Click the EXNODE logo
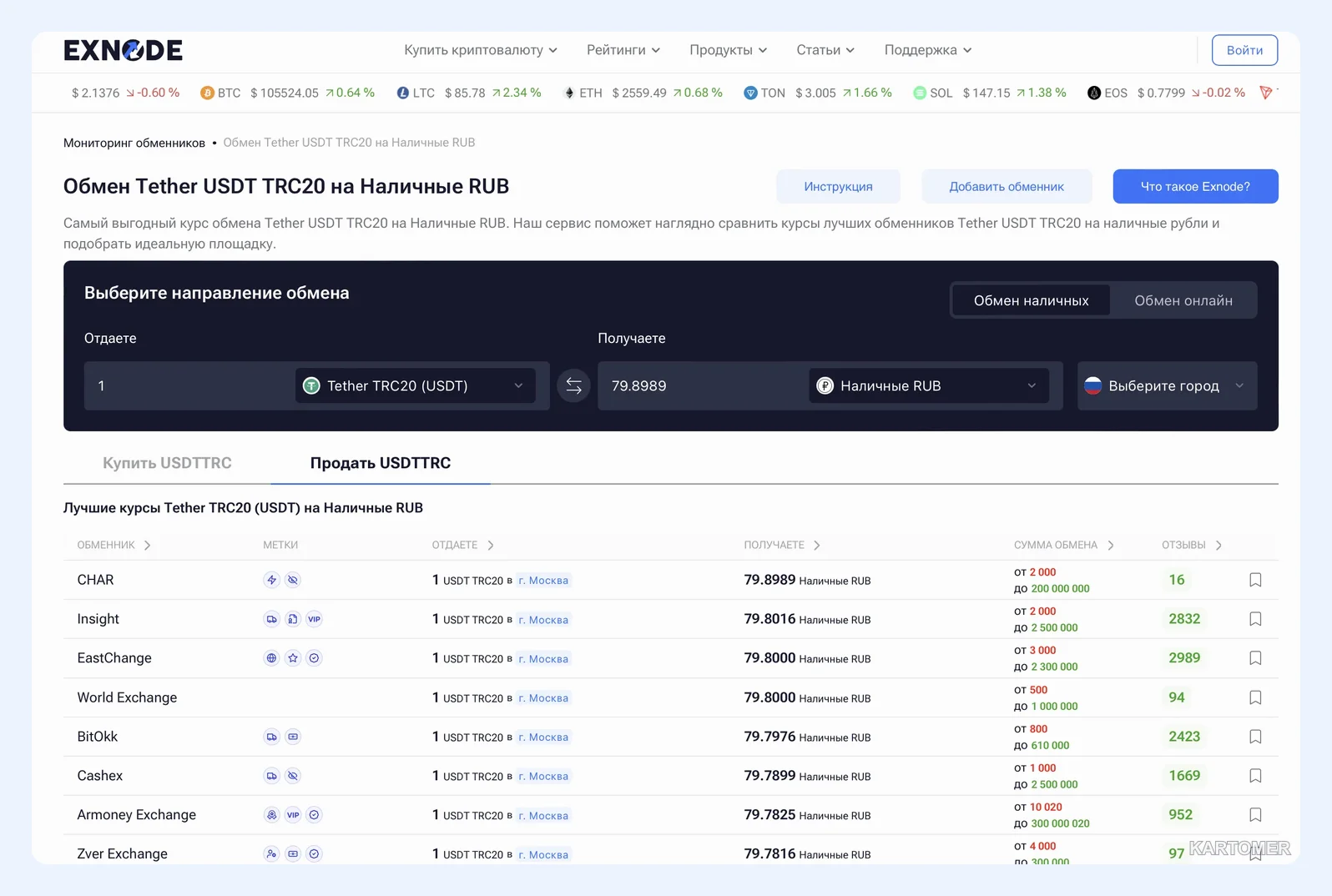The height and width of the screenshot is (896, 1332). (123, 50)
